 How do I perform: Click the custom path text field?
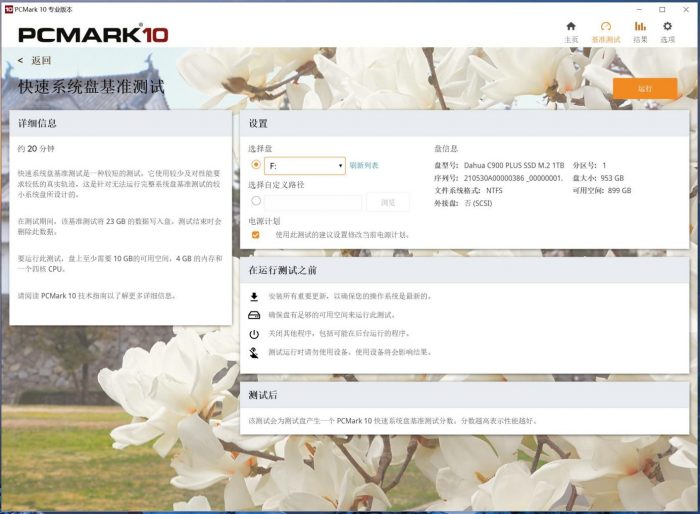313,202
